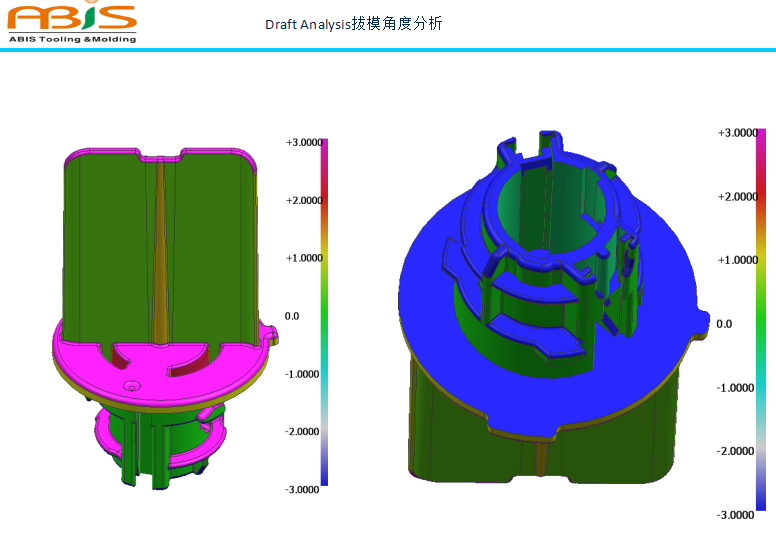The image size is (776, 533).
Task: Click the ABIS company logo
Action: coord(70,18)
